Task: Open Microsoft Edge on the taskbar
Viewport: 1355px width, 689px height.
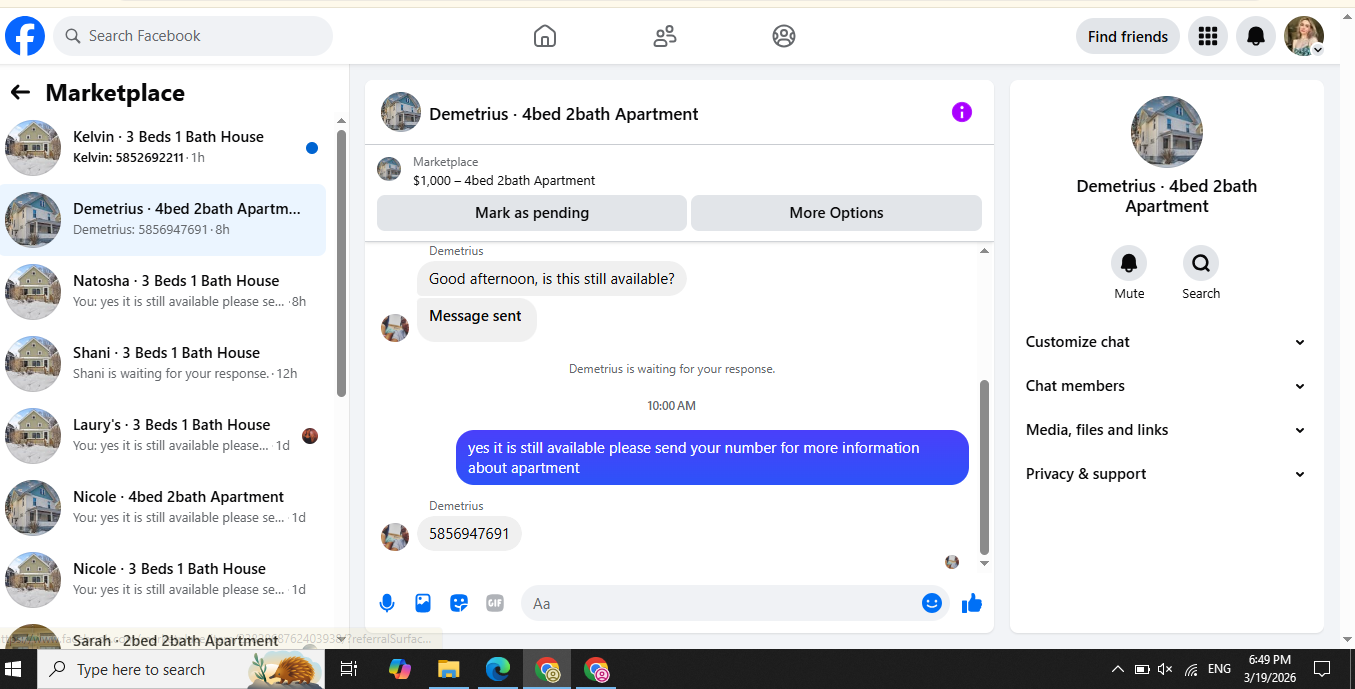Action: [497, 669]
